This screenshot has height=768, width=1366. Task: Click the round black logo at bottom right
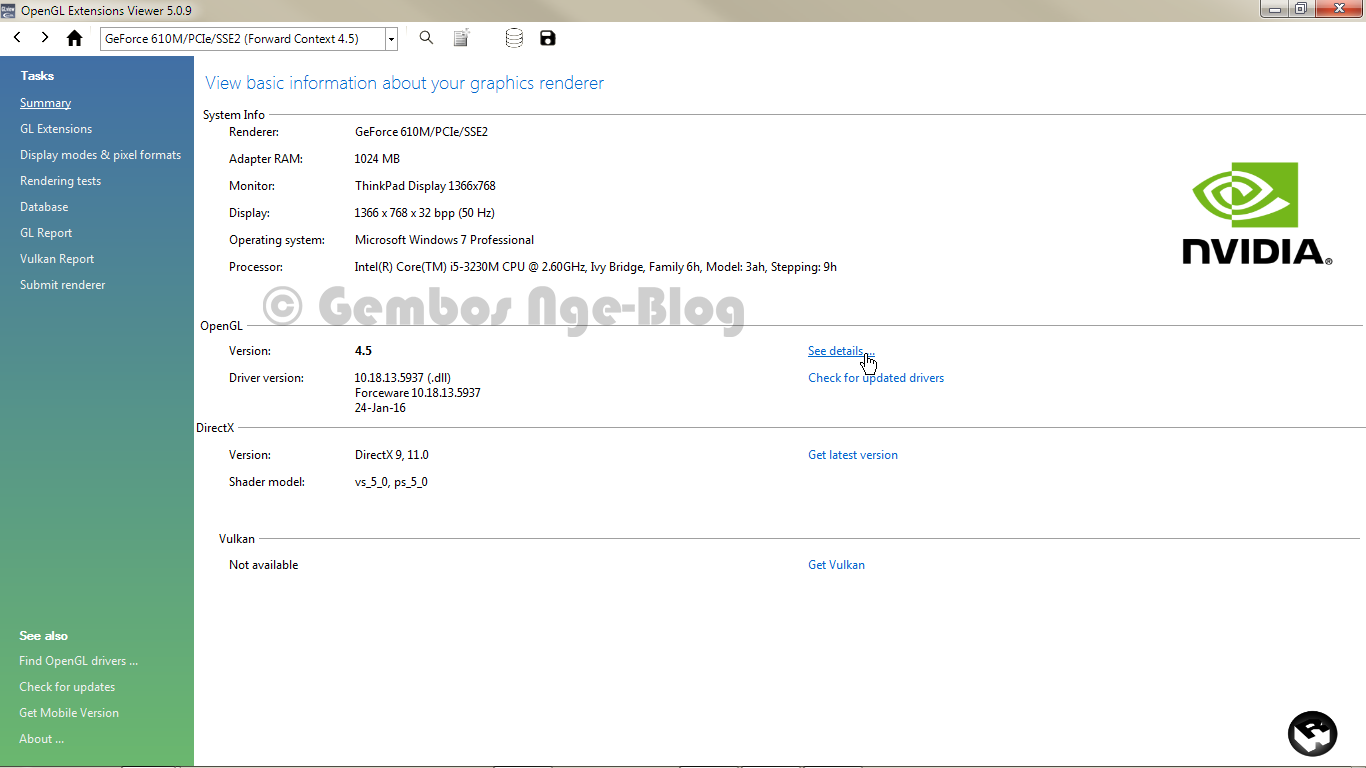pyautogui.click(x=1312, y=734)
